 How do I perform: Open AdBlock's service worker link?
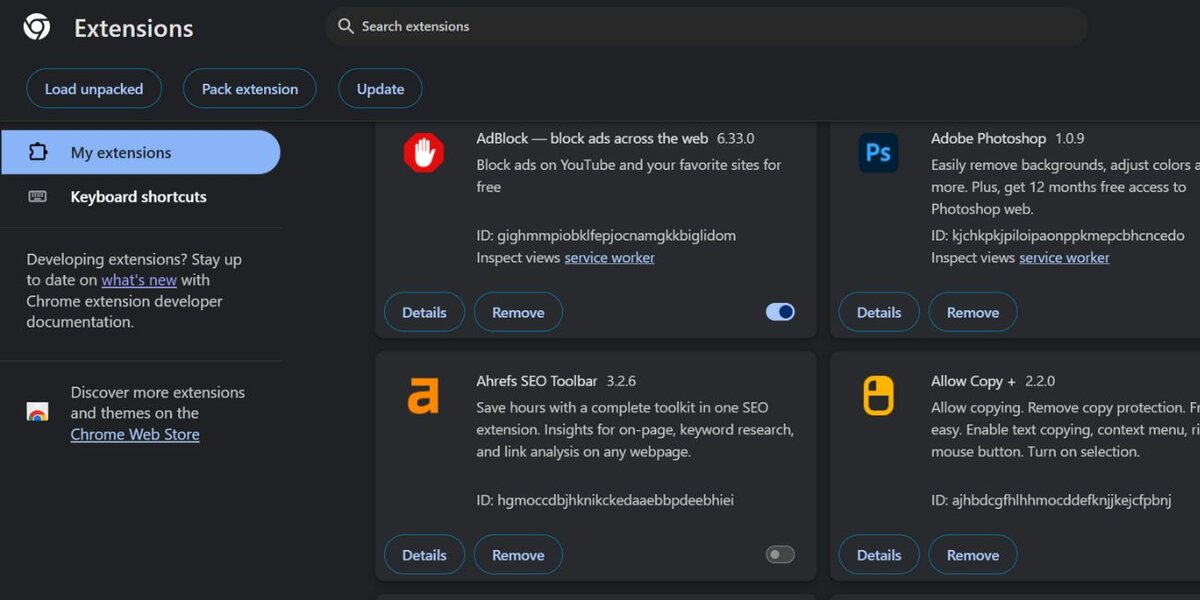point(609,257)
